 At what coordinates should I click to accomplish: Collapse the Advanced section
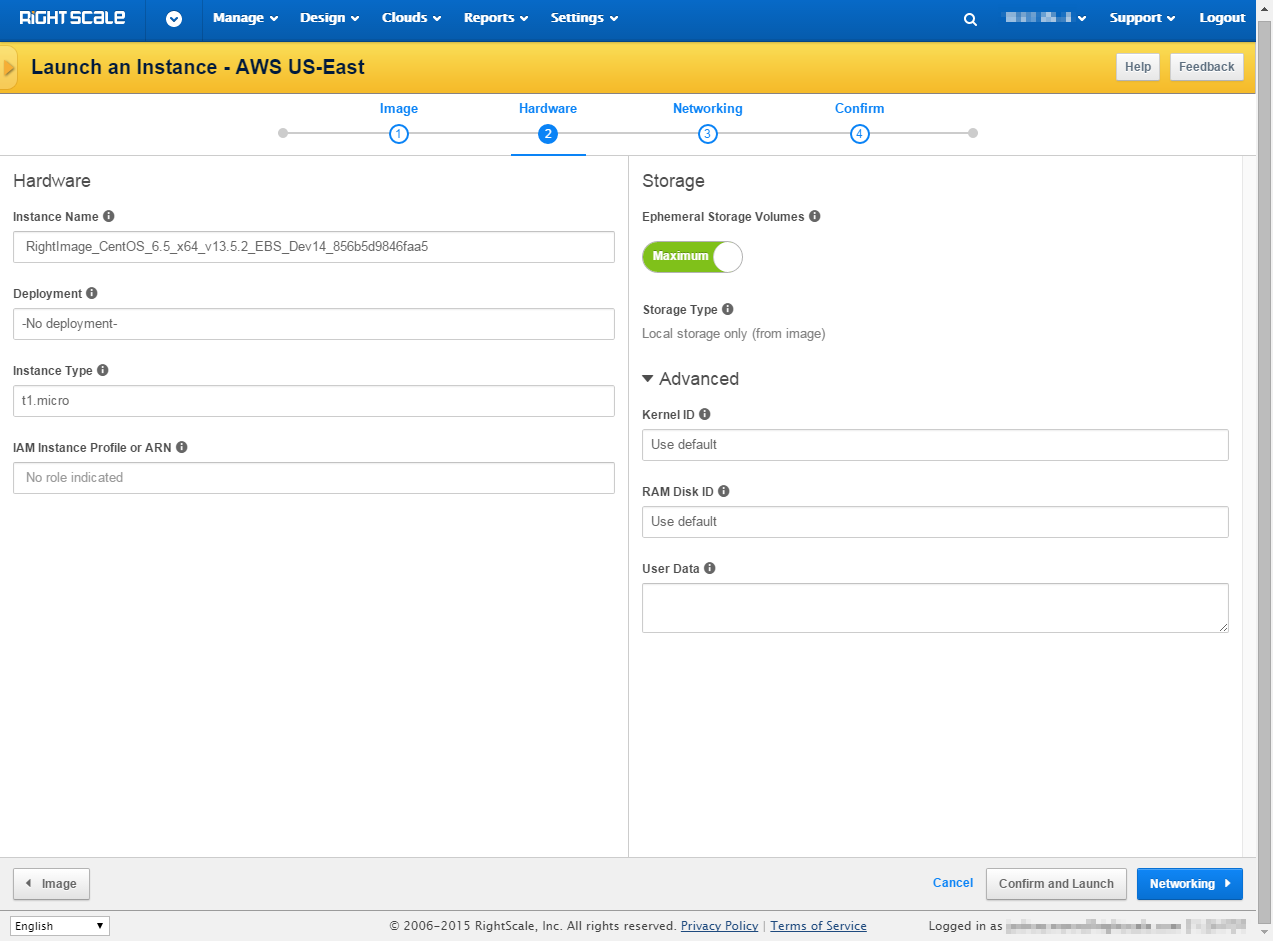point(690,379)
